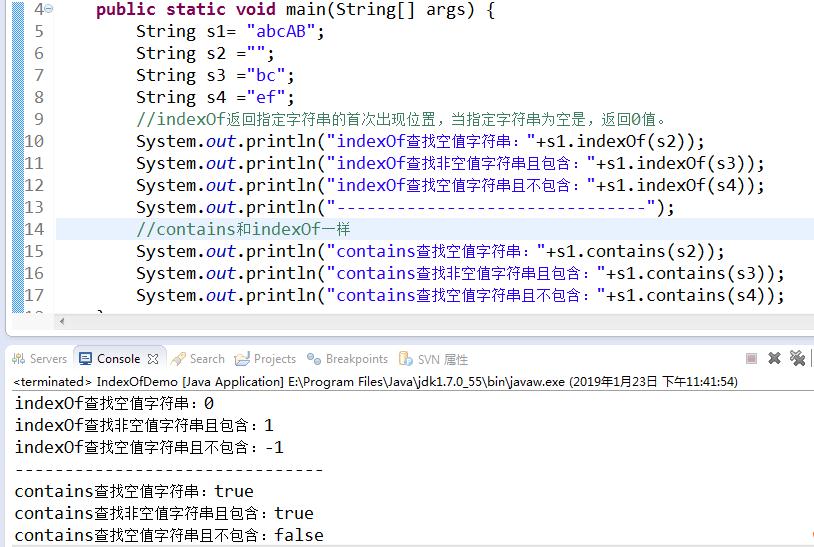Click the indexOf comment on line 9
814x547 pixels.
click(x=401, y=119)
